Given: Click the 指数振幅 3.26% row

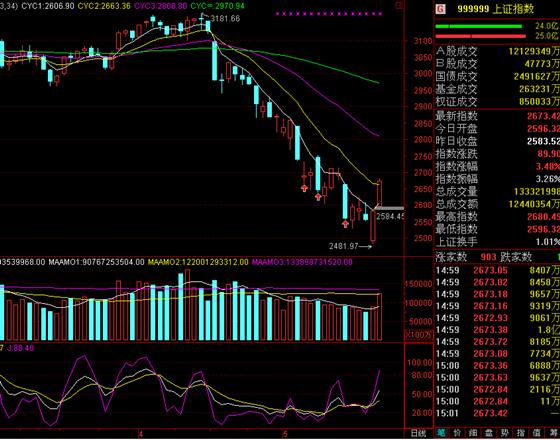Looking at the screenshot, I should coord(498,179).
